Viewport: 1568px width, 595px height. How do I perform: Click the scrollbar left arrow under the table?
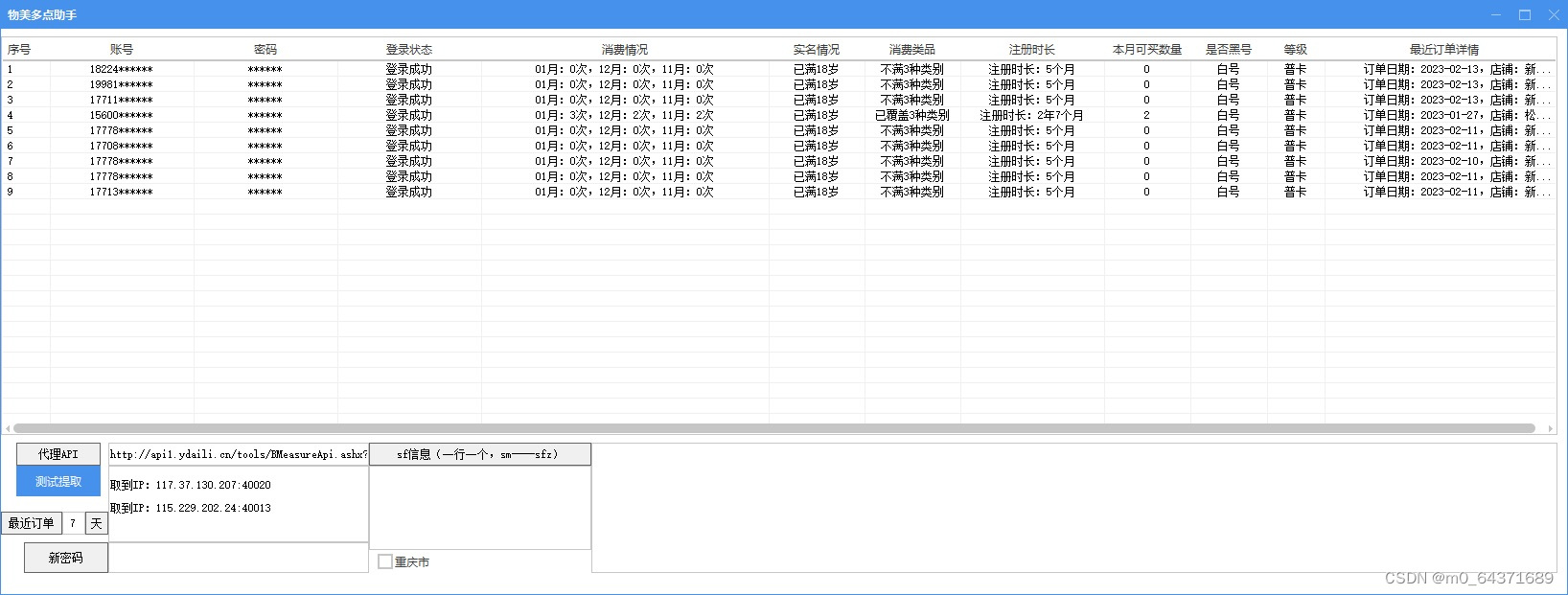pyautogui.click(x=8, y=428)
